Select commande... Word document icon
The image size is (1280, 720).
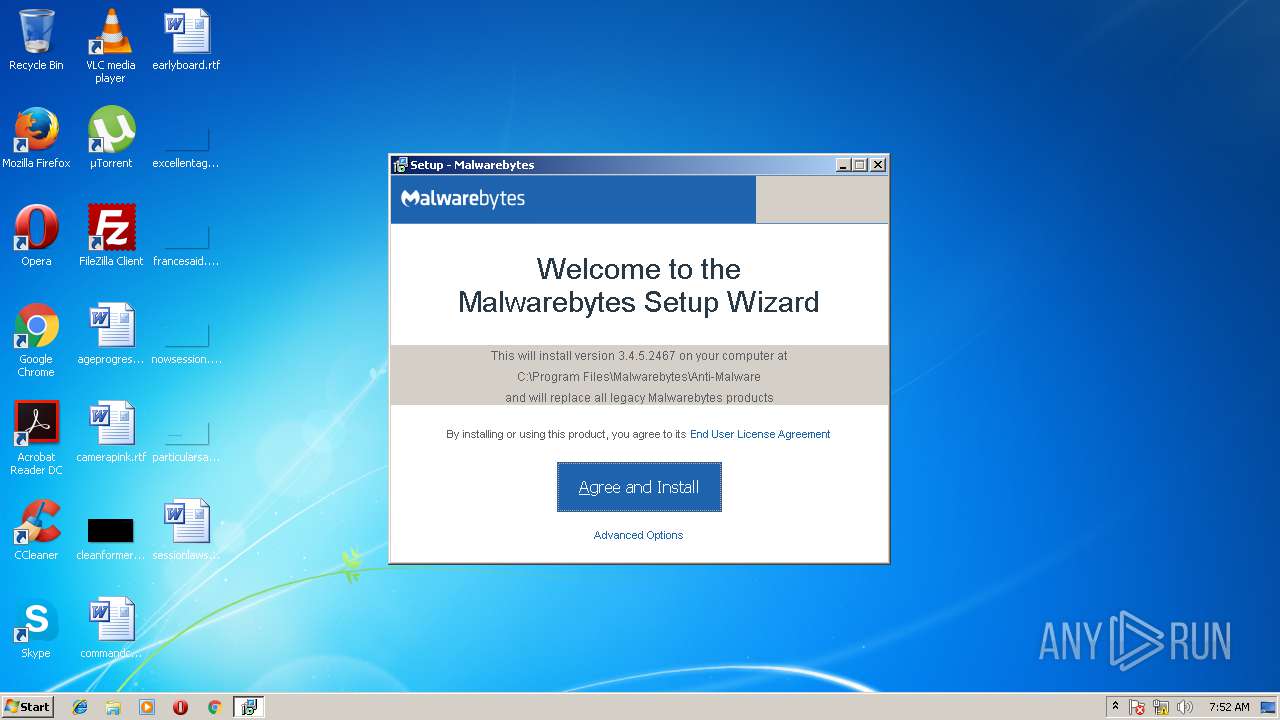tap(111, 628)
